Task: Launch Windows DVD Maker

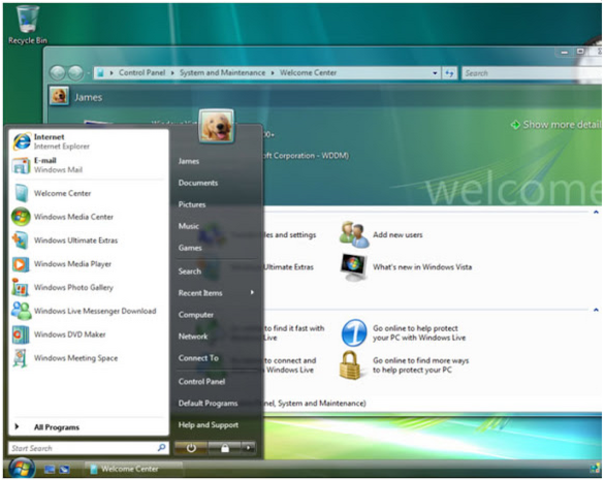Action: coord(89,335)
